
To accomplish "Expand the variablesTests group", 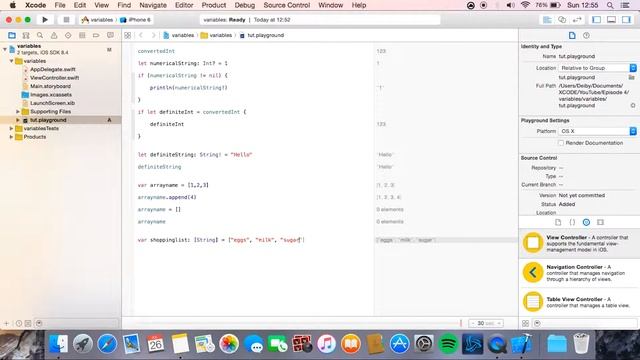I will coord(11,128).
